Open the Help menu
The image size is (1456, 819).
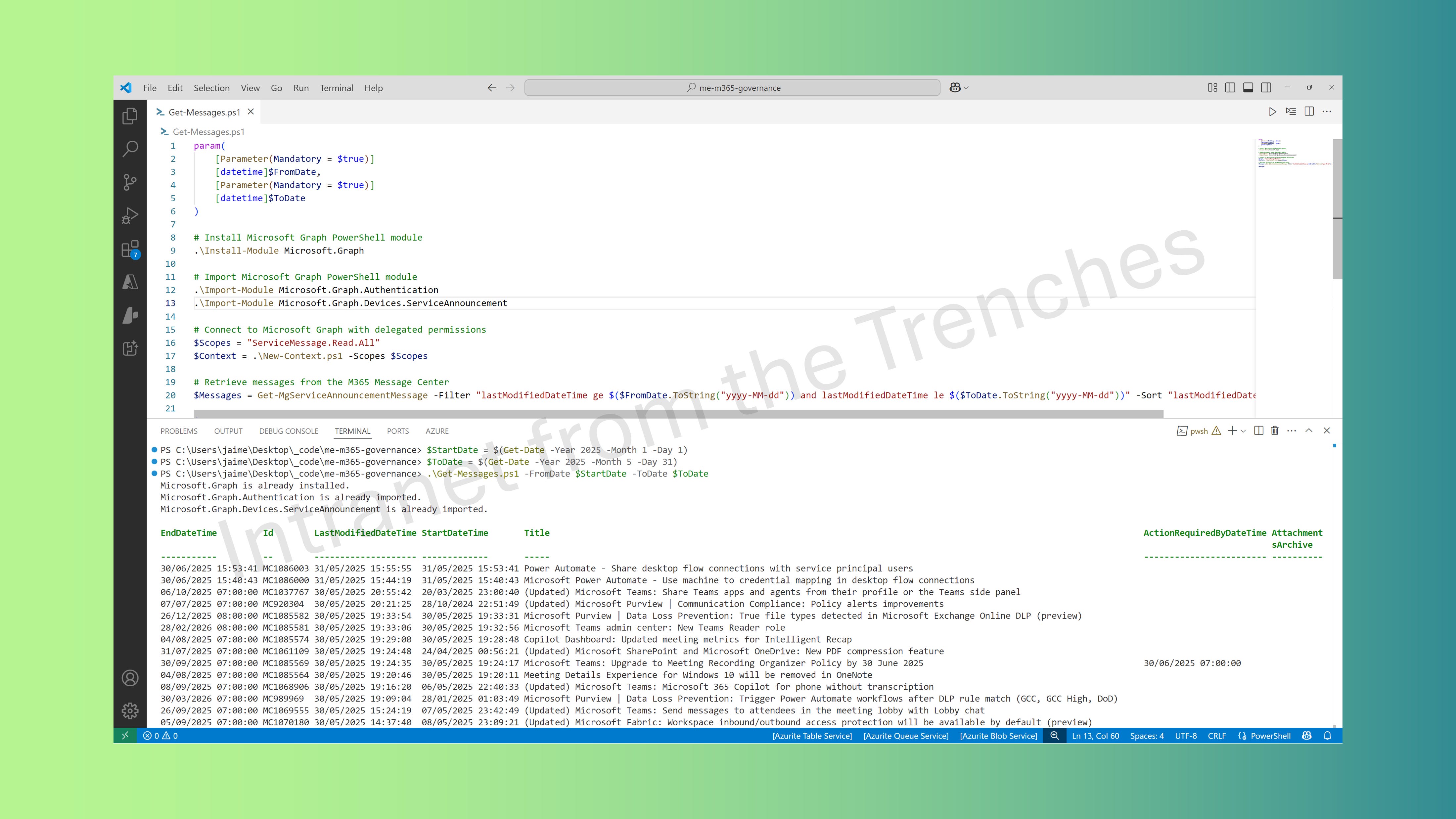[x=373, y=88]
